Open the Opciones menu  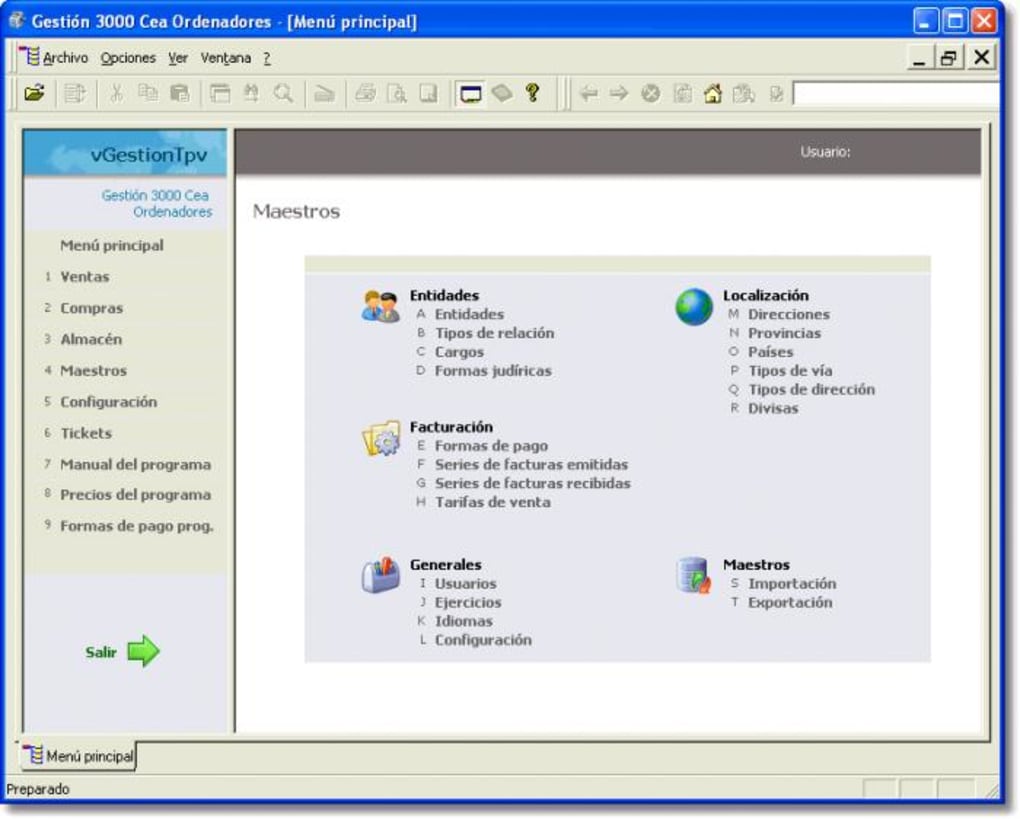point(128,58)
